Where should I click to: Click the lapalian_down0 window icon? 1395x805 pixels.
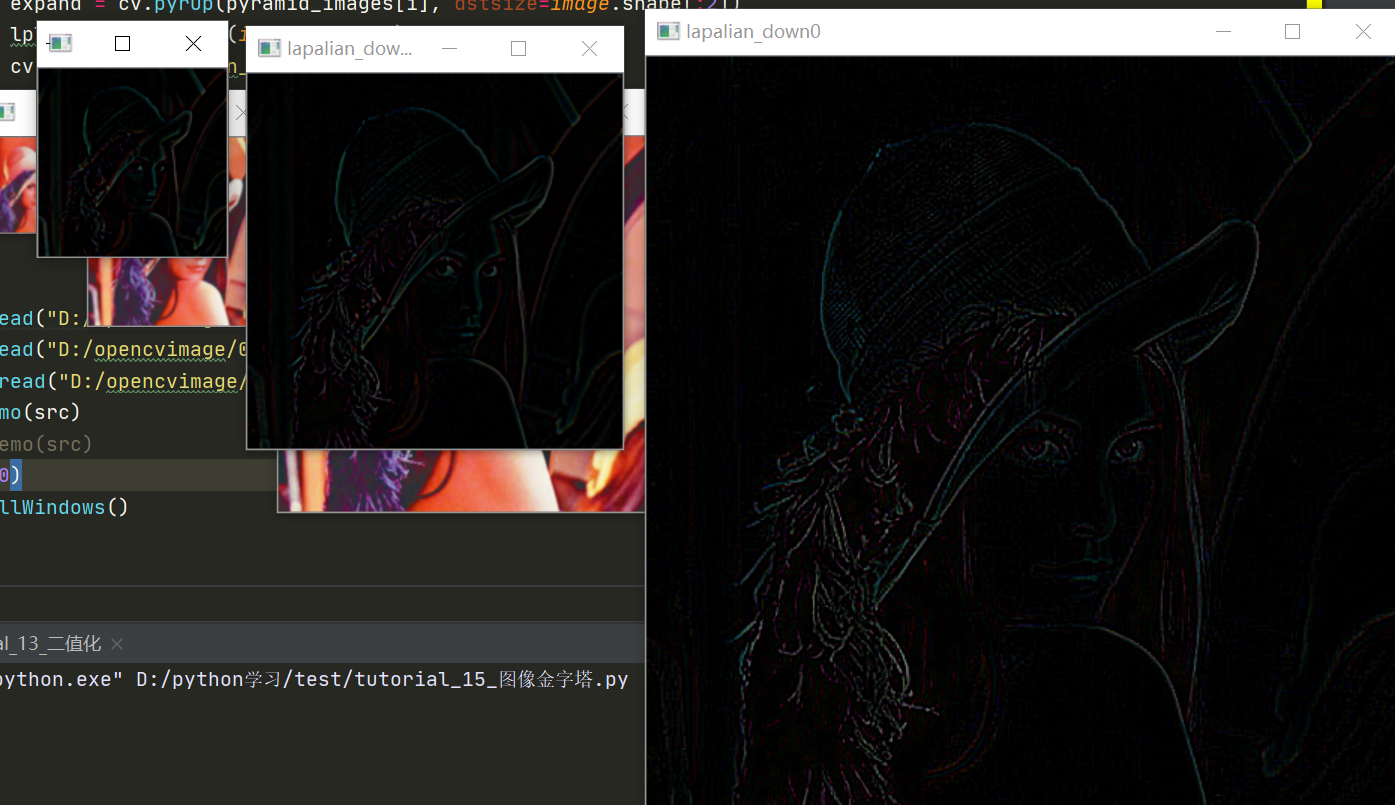click(x=667, y=32)
